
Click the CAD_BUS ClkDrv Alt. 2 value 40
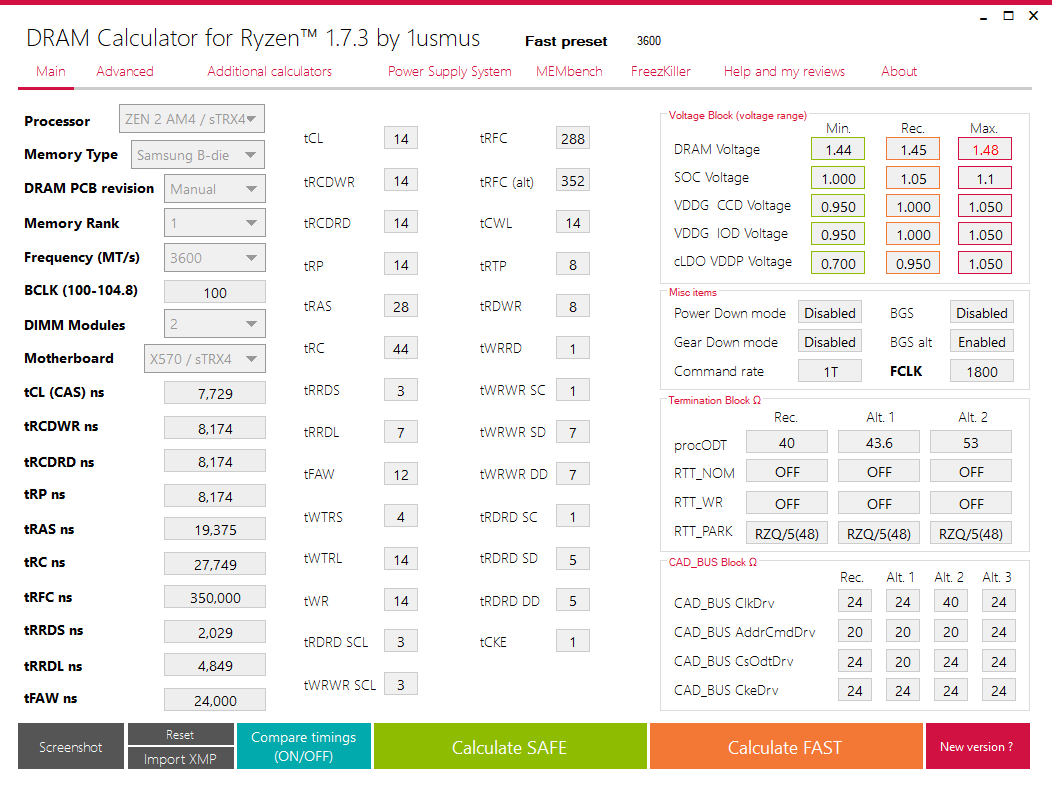951,601
